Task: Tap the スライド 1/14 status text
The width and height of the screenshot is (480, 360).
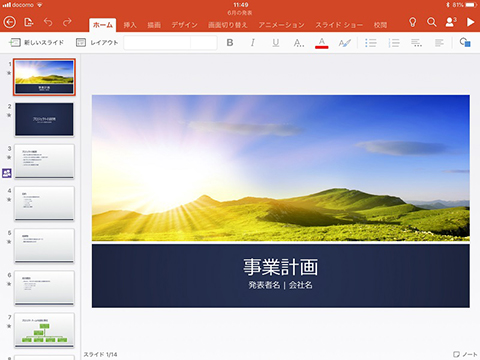Action: click(x=100, y=354)
